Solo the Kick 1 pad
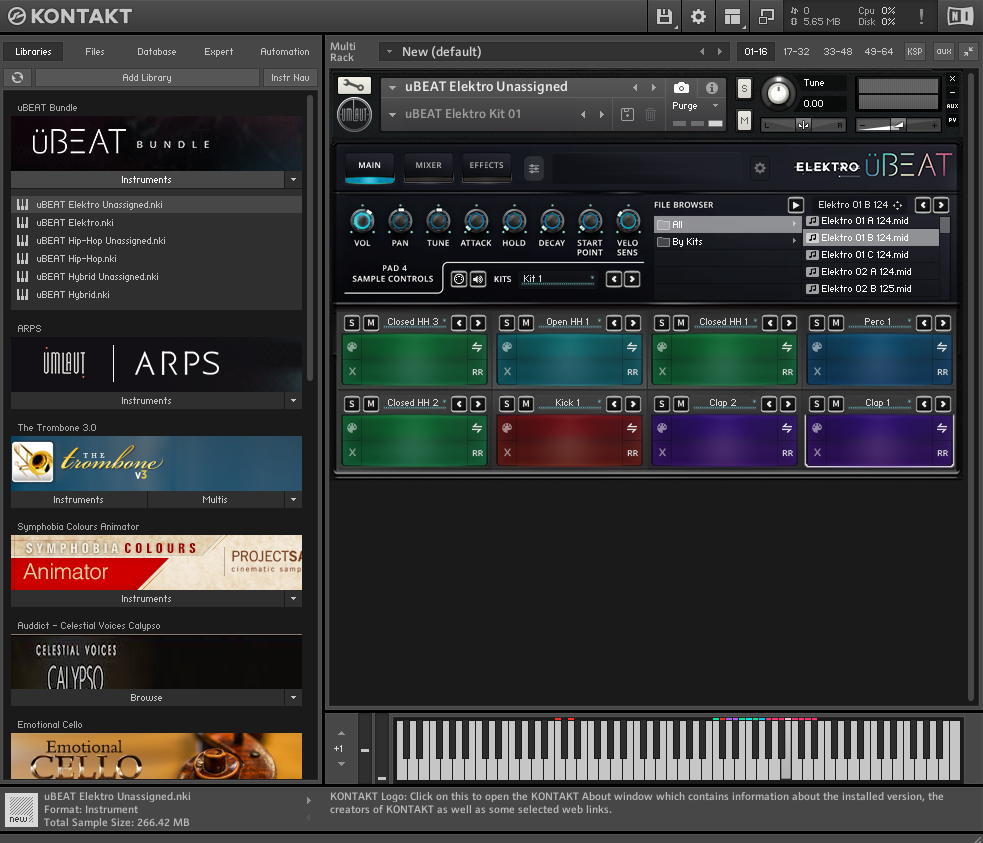983x843 pixels. pos(507,404)
